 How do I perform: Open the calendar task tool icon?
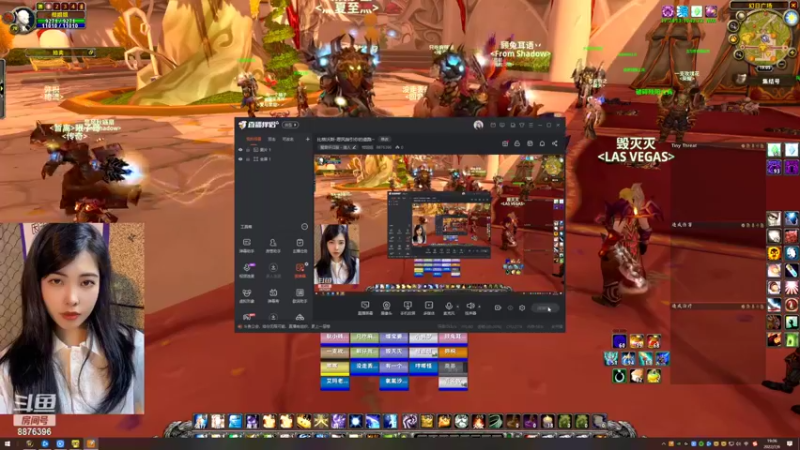(299, 245)
